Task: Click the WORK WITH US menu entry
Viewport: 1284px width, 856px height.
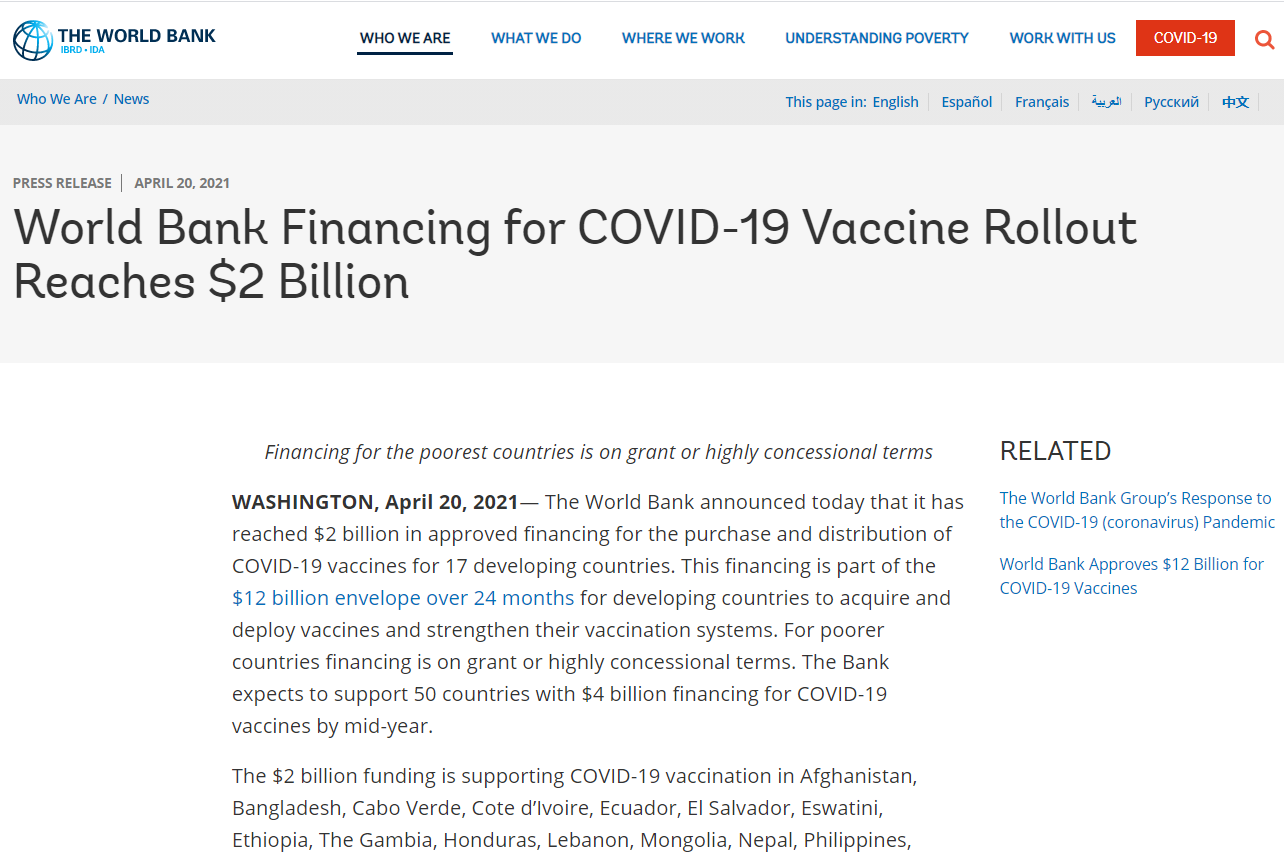Action: pos(1062,37)
